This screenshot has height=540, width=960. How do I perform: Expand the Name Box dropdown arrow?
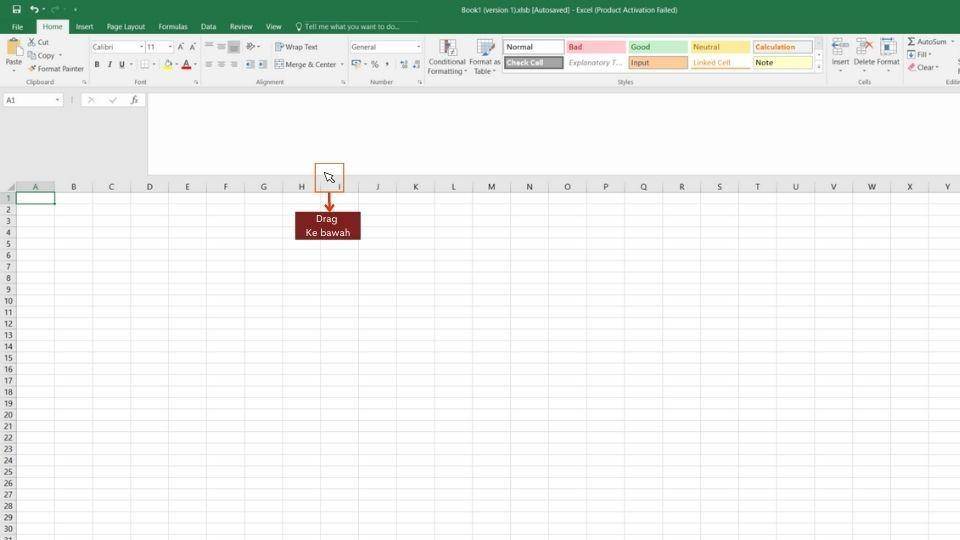pyautogui.click(x=58, y=100)
